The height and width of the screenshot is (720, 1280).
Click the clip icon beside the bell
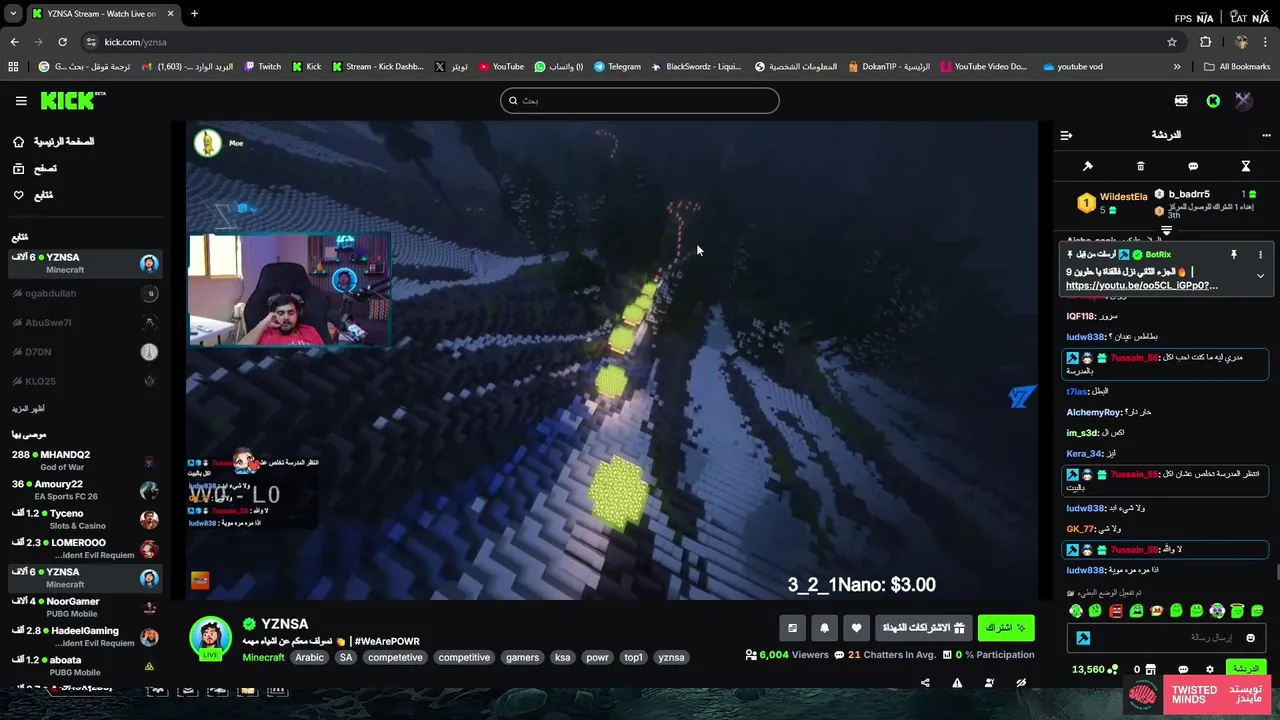point(792,628)
